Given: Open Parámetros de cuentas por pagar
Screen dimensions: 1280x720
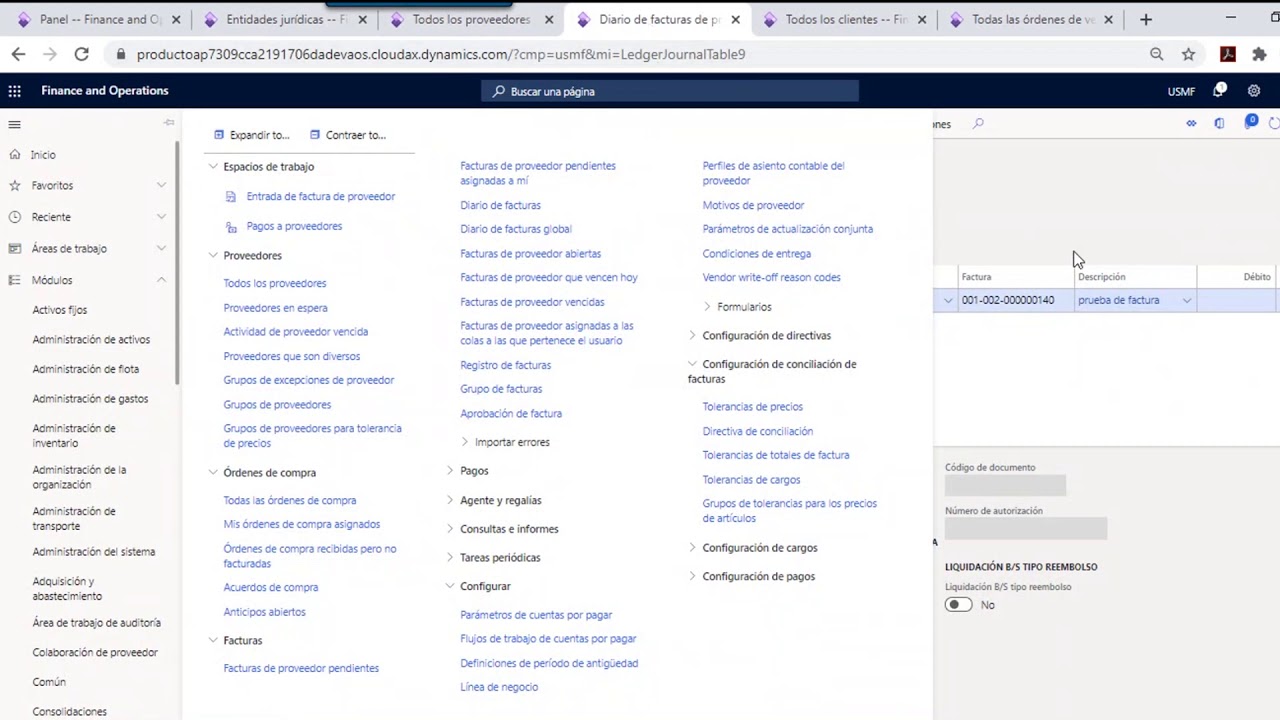Looking at the screenshot, I should pos(536,616).
